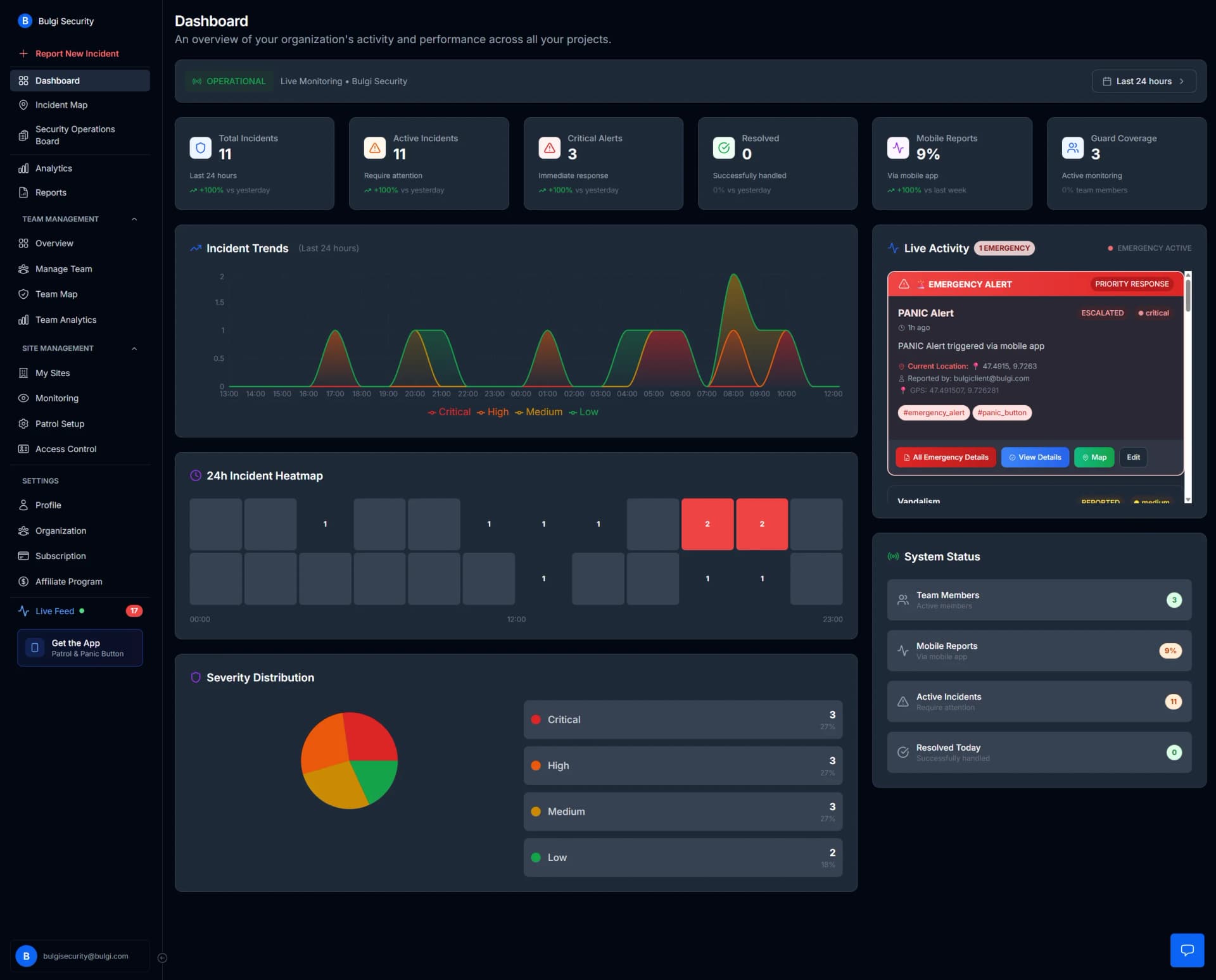Click the Report New Incident link

point(76,53)
